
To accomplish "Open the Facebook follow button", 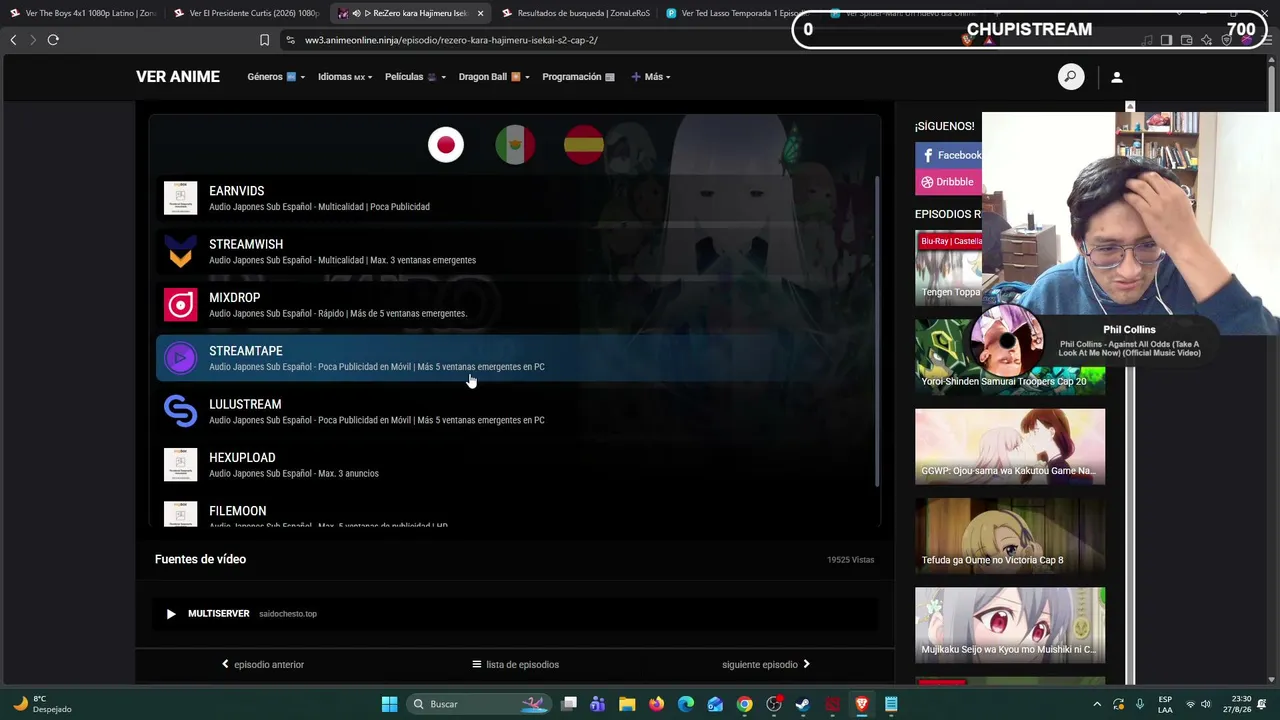I will [949, 155].
